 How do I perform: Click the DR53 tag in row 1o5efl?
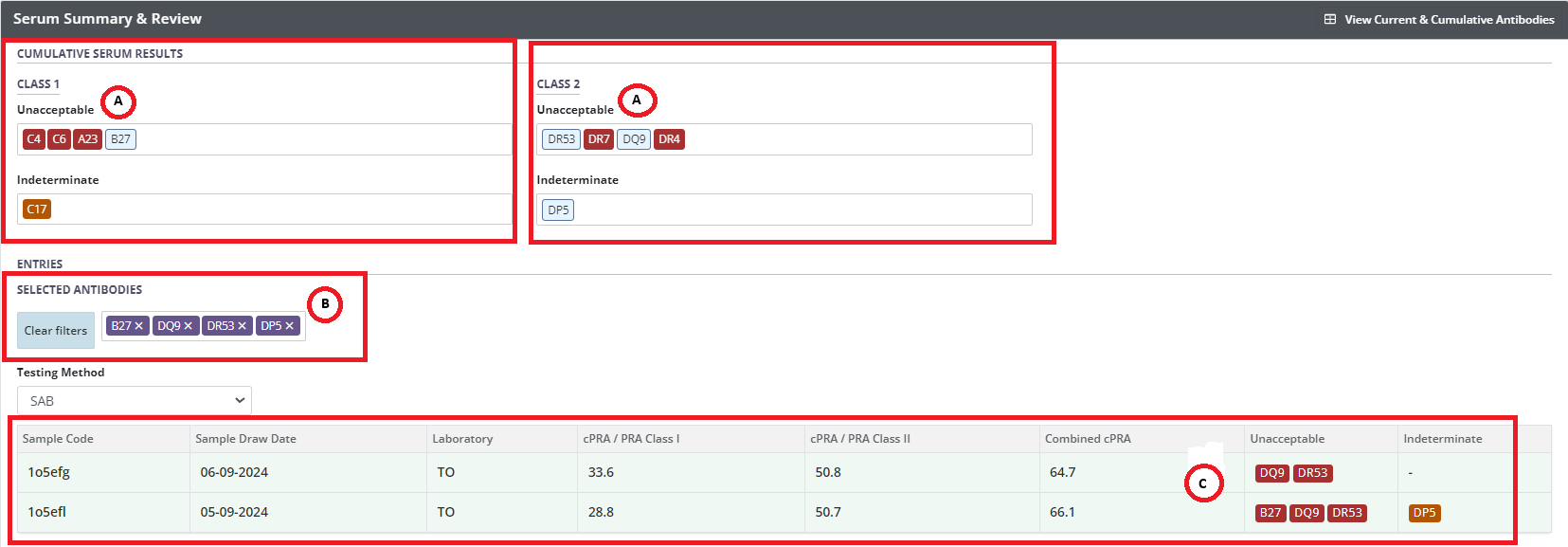coord(1347,513)
